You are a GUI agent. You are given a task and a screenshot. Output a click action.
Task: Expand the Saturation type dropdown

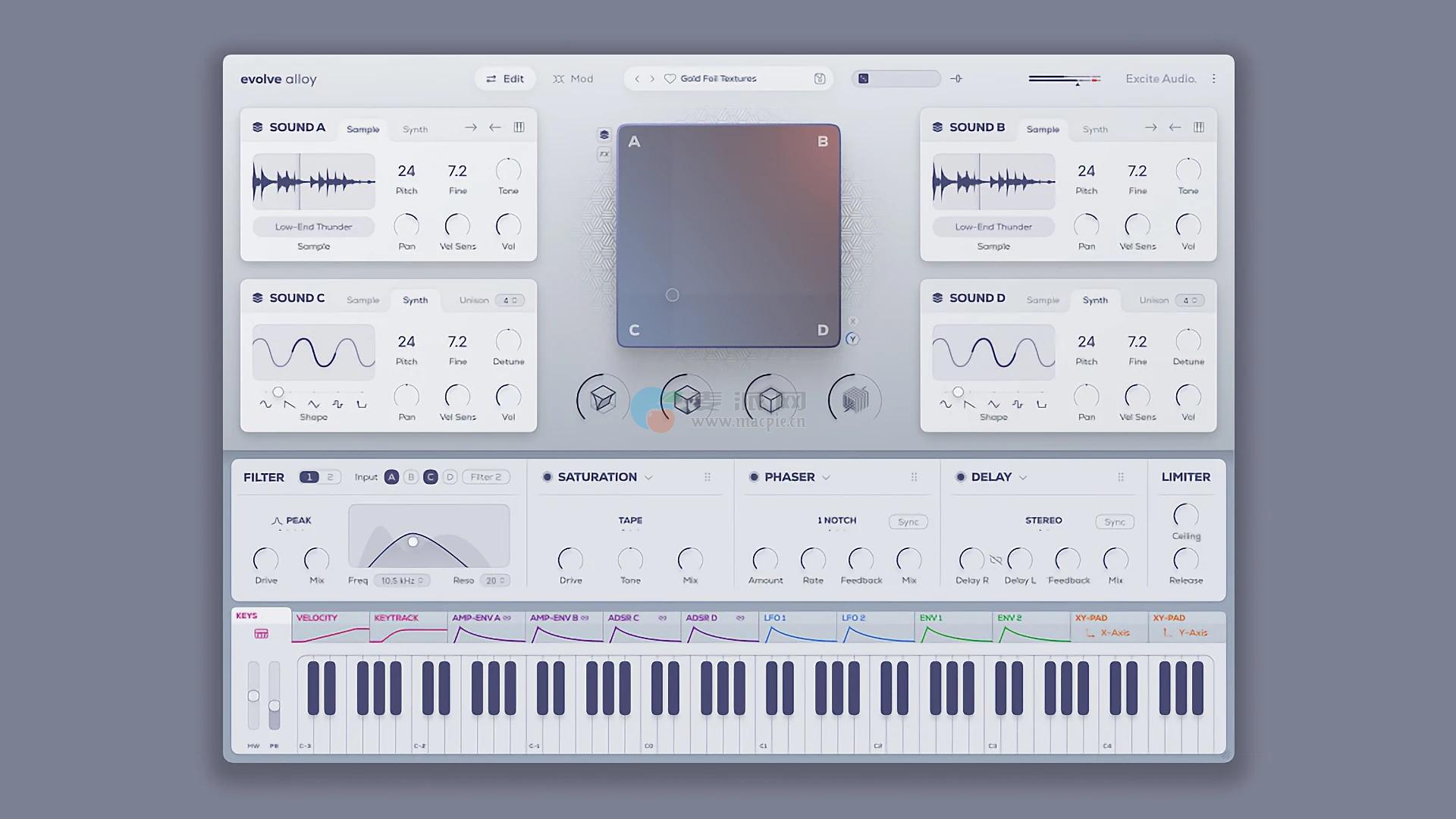[648, 478]
